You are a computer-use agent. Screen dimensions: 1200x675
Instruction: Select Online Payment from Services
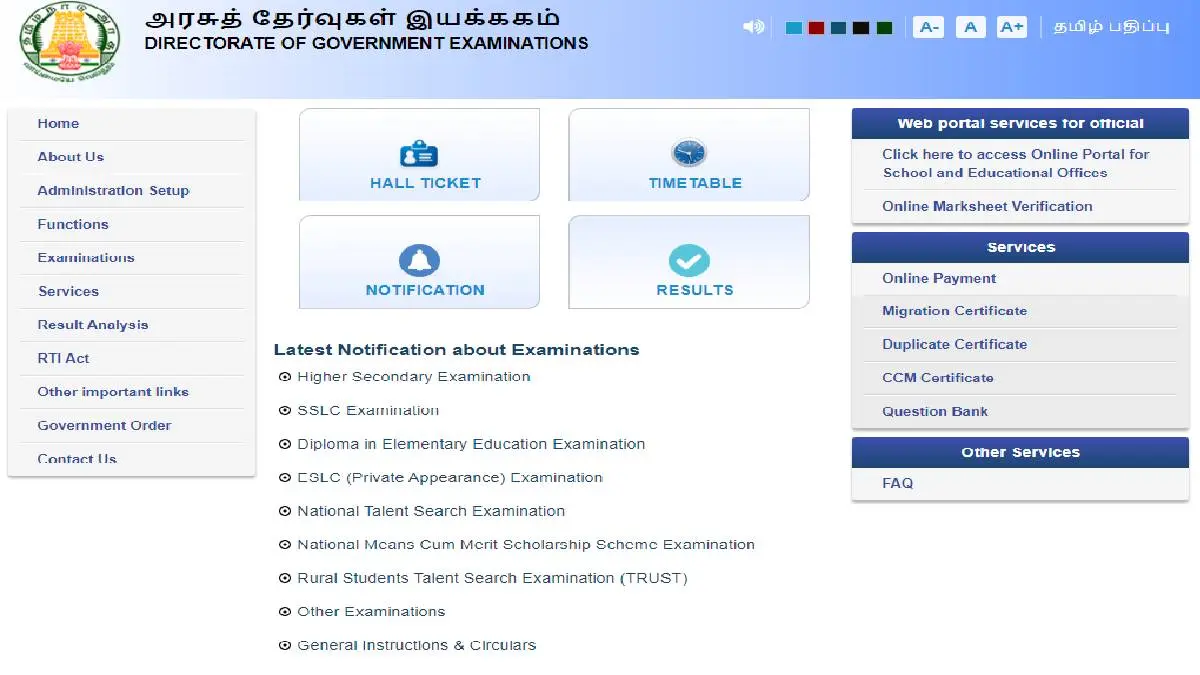click(937, 278)
